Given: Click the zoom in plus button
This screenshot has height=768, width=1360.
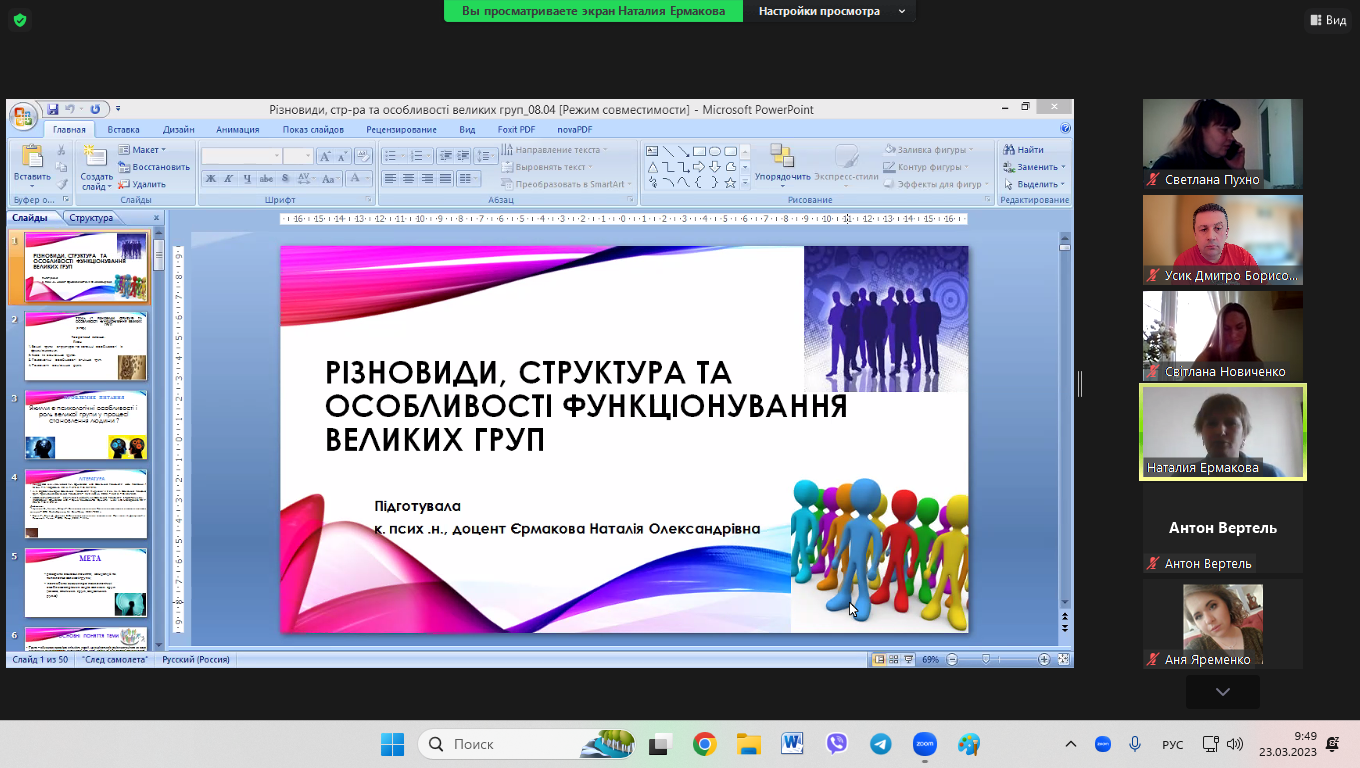Looking at the screenshot, I should coord(1044,660).
